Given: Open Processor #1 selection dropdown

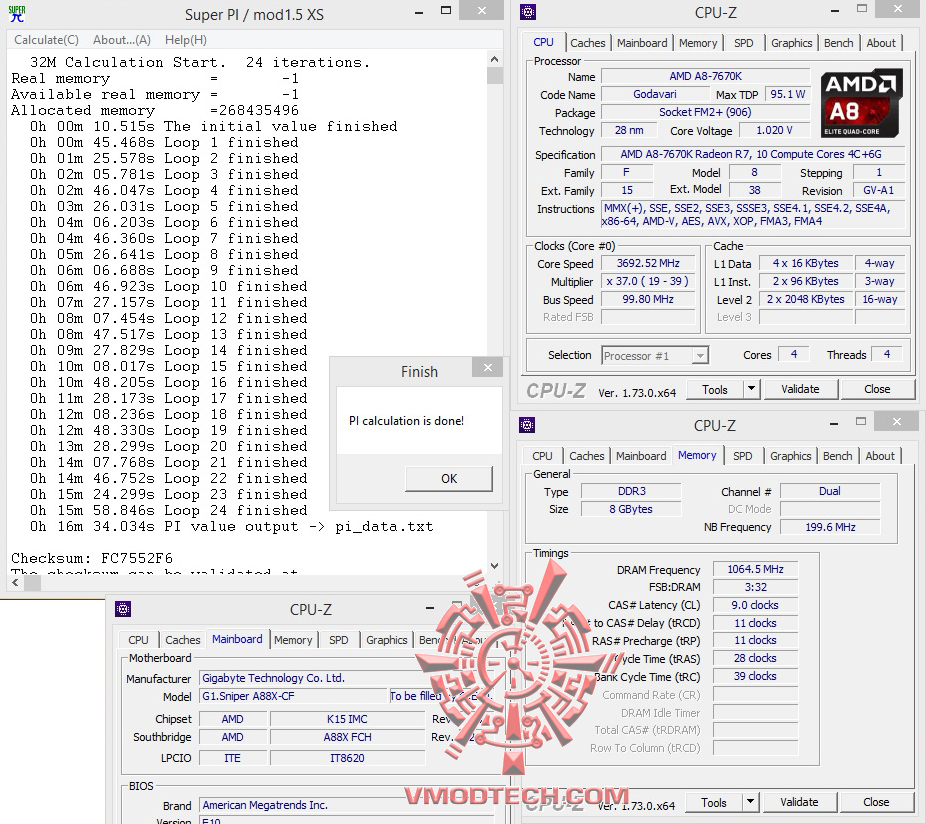Looking at the screenshot, I should pos(655,356).
